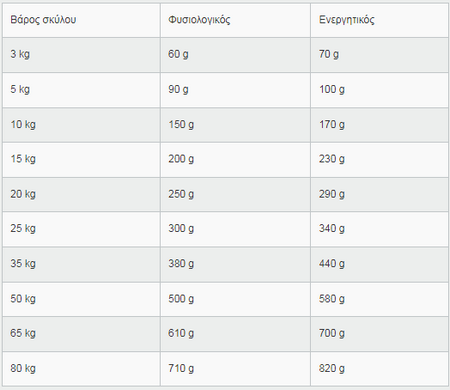Click the '150 g' cell
This screenshot has height=390, width=450.
point(235,125)
